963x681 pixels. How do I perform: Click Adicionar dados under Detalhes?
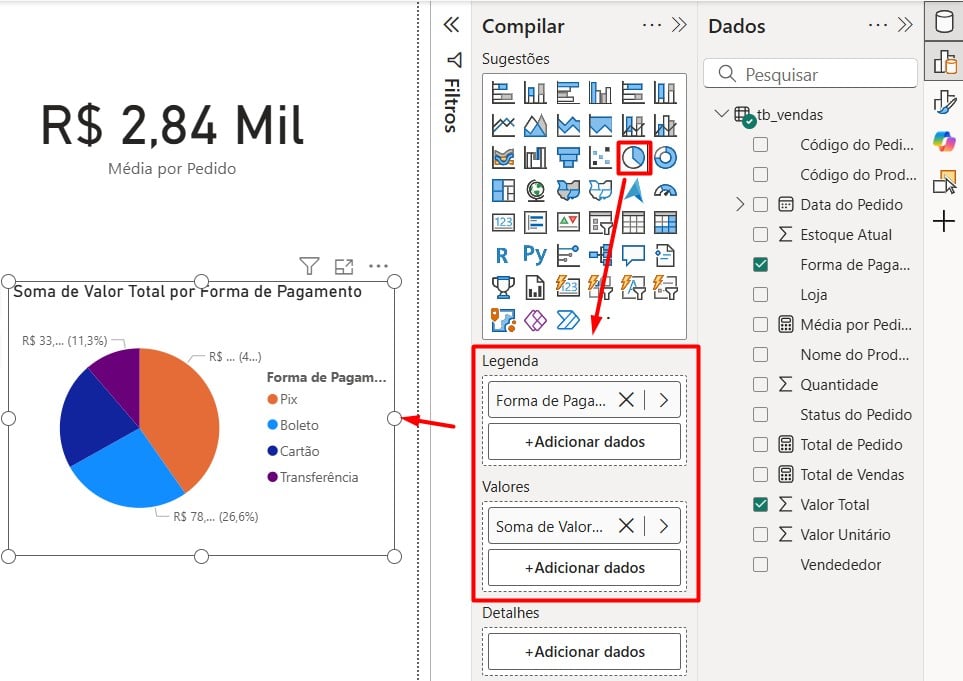(x=583, y=651)
